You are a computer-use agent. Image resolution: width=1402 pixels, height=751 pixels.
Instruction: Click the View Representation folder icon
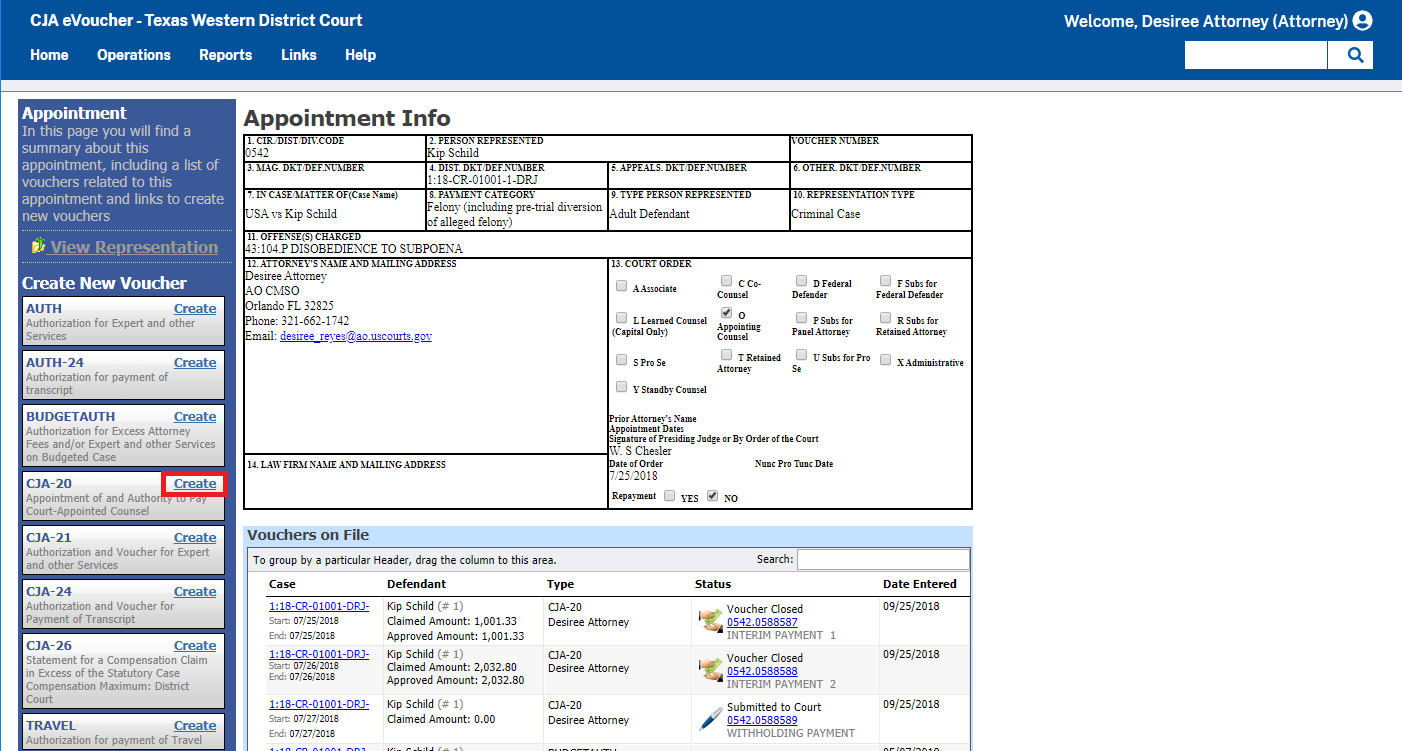[x=38, y=246]
